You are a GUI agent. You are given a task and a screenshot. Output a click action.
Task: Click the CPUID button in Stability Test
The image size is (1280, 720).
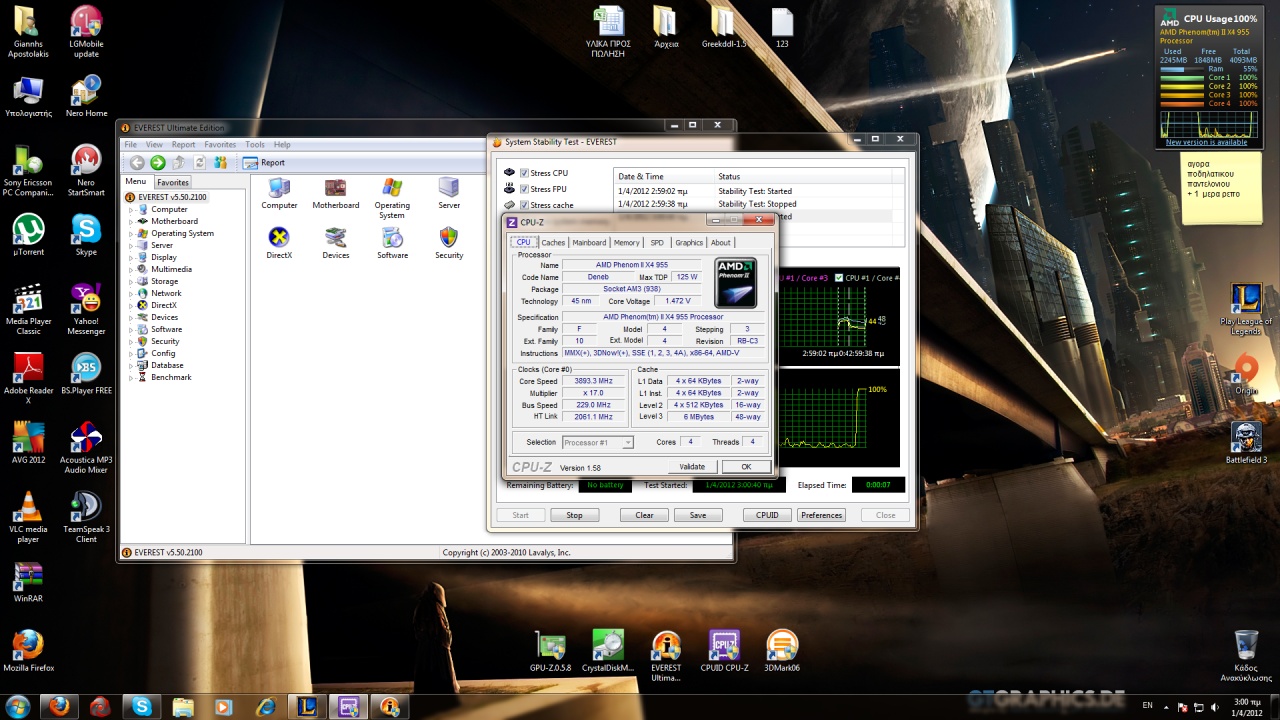(767, 516)
